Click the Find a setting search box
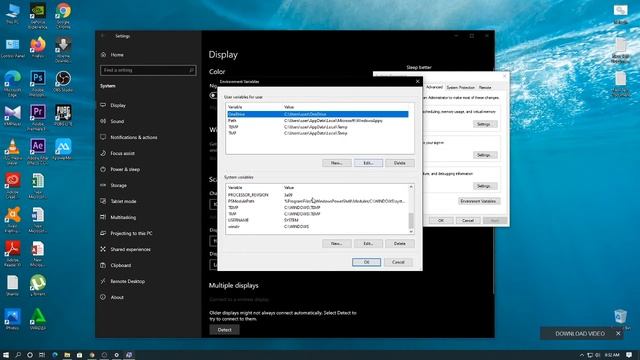640x360 pixels. (x=148, y=70)
